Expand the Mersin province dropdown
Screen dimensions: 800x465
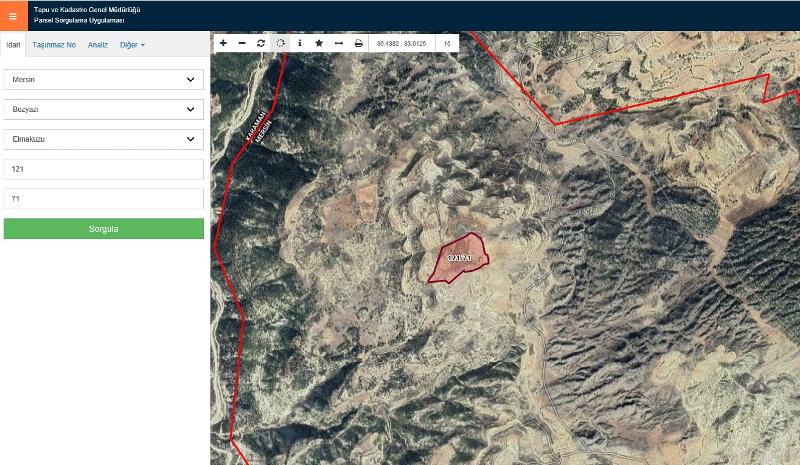point(104,80)
